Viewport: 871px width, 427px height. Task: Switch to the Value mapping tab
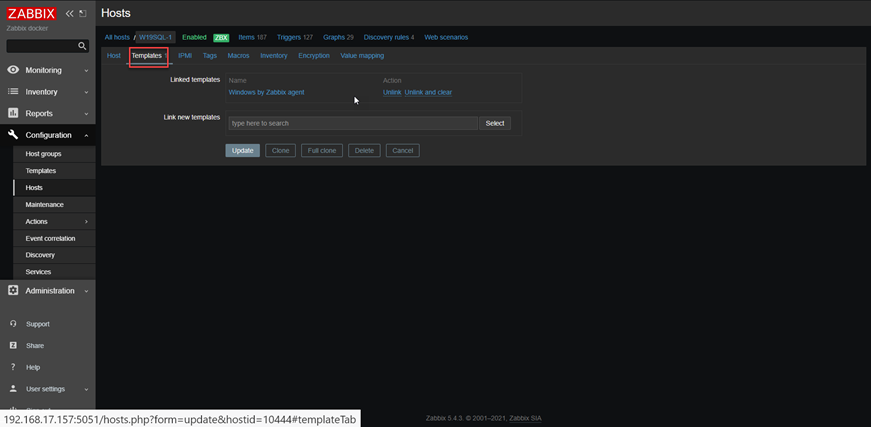coord(362,56)
